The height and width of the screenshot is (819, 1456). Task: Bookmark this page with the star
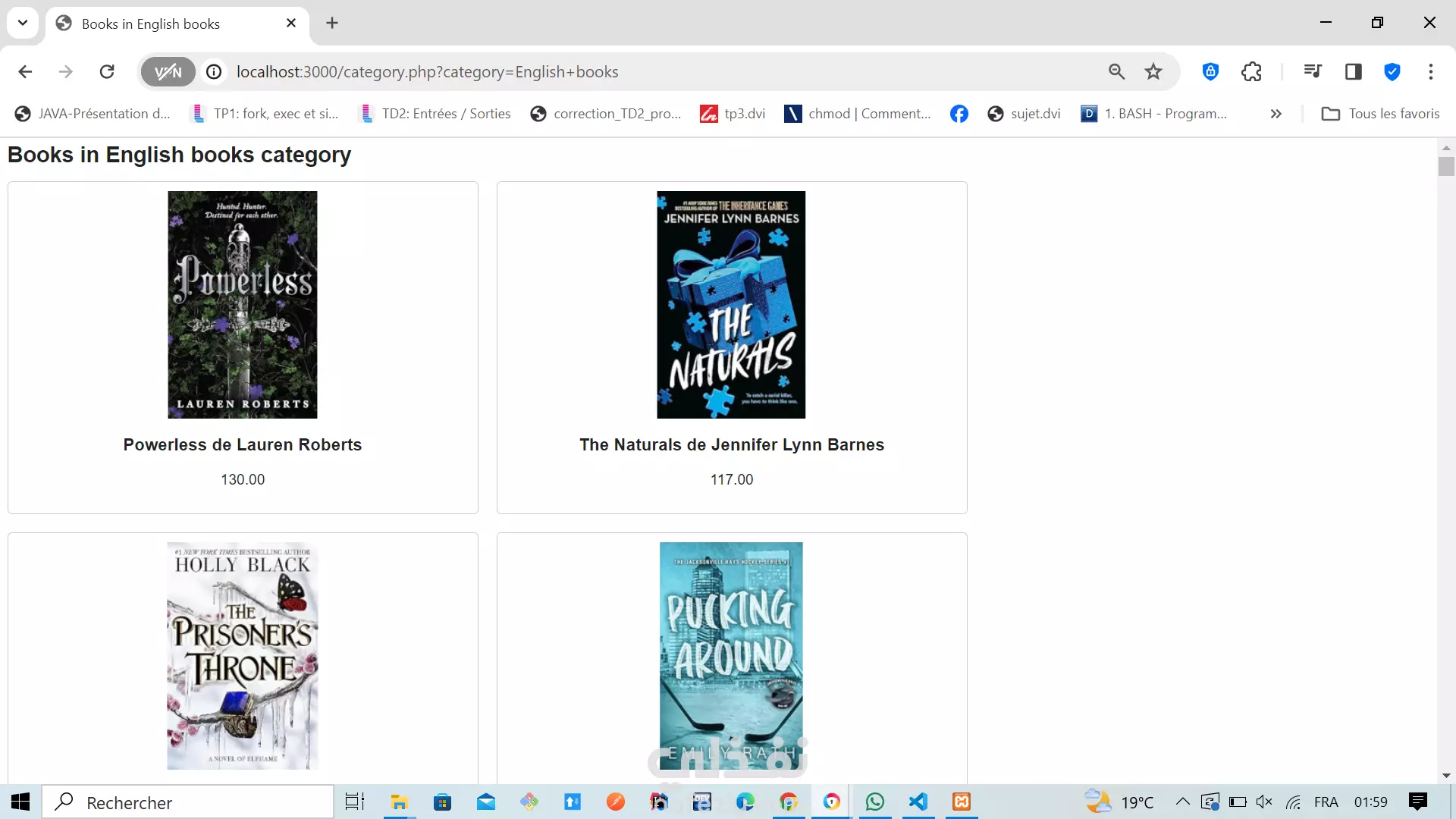[x=1153, y=71]
